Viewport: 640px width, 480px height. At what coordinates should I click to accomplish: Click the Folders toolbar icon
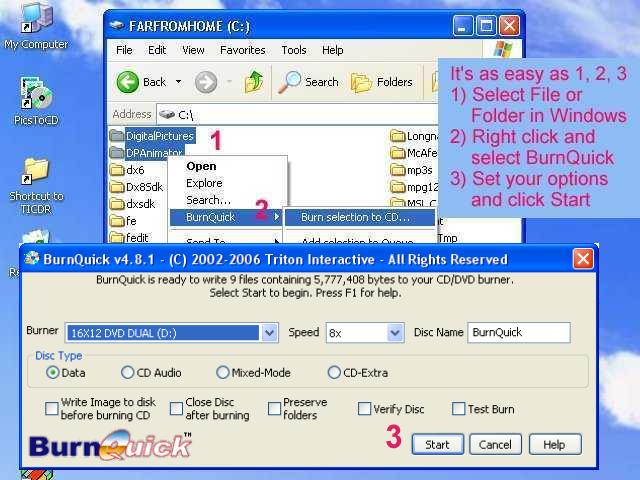click(361, 82)
